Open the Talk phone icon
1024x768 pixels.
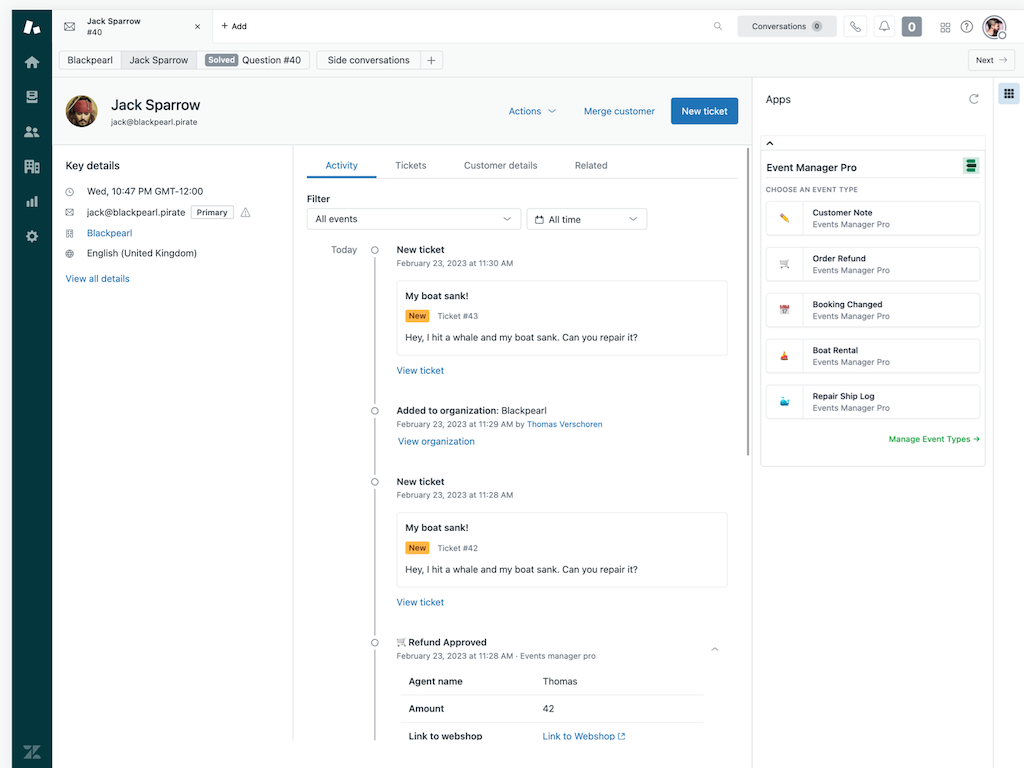855,26
